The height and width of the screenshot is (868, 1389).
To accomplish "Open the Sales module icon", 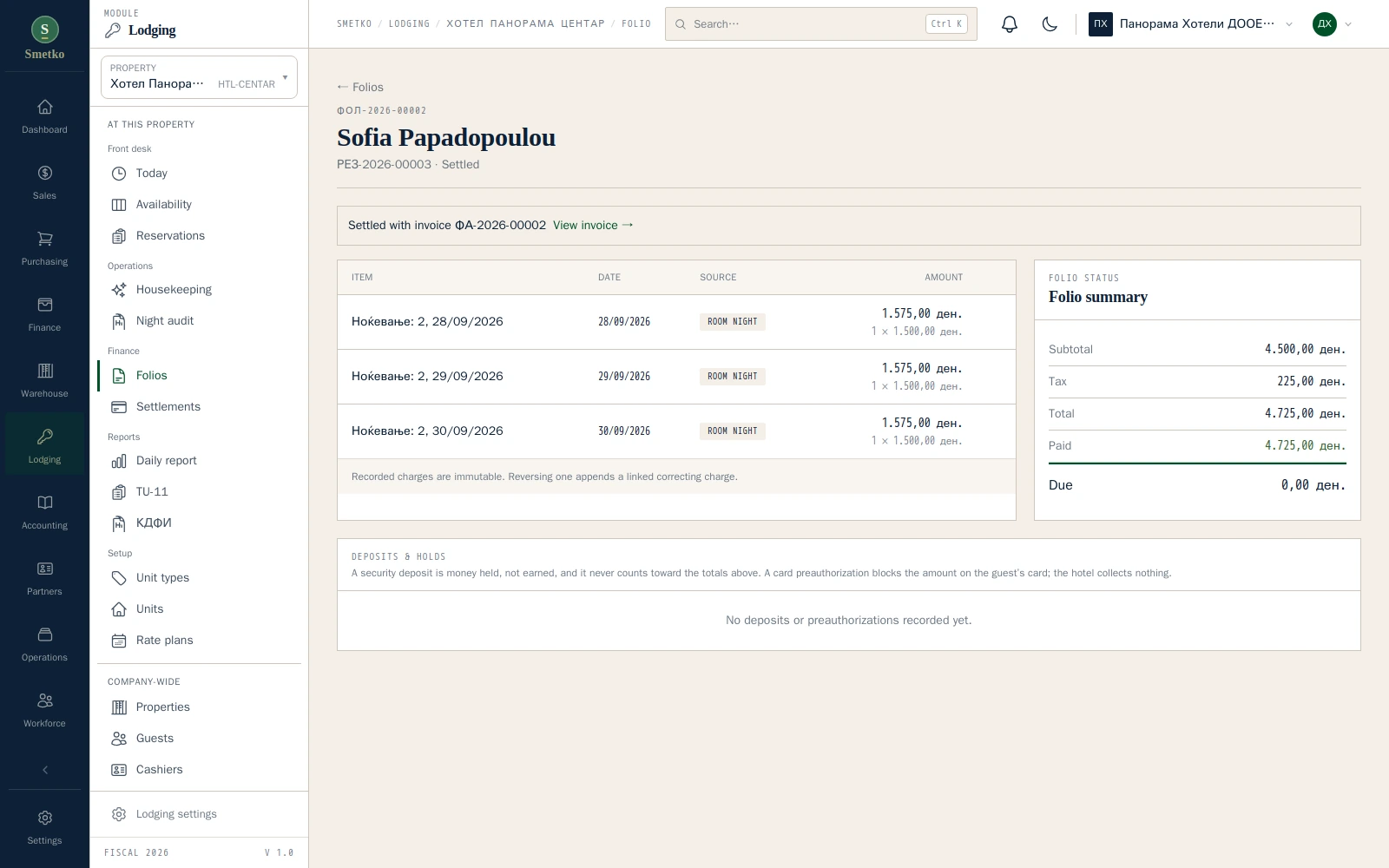I will [x=44, y=183].
